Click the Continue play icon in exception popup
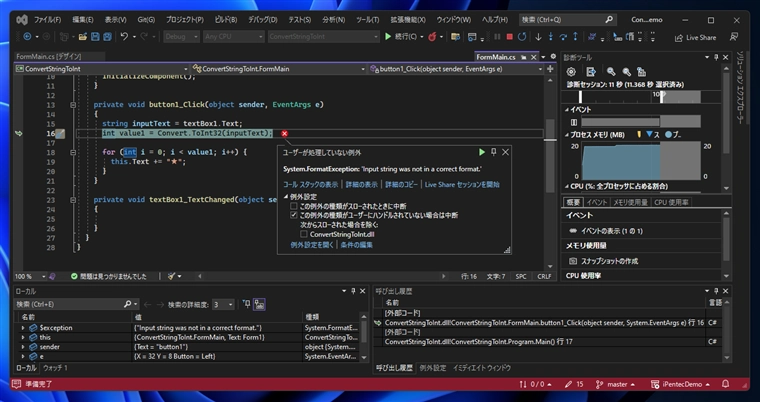Viewport: 760px width, 402px height. point(482,152)
